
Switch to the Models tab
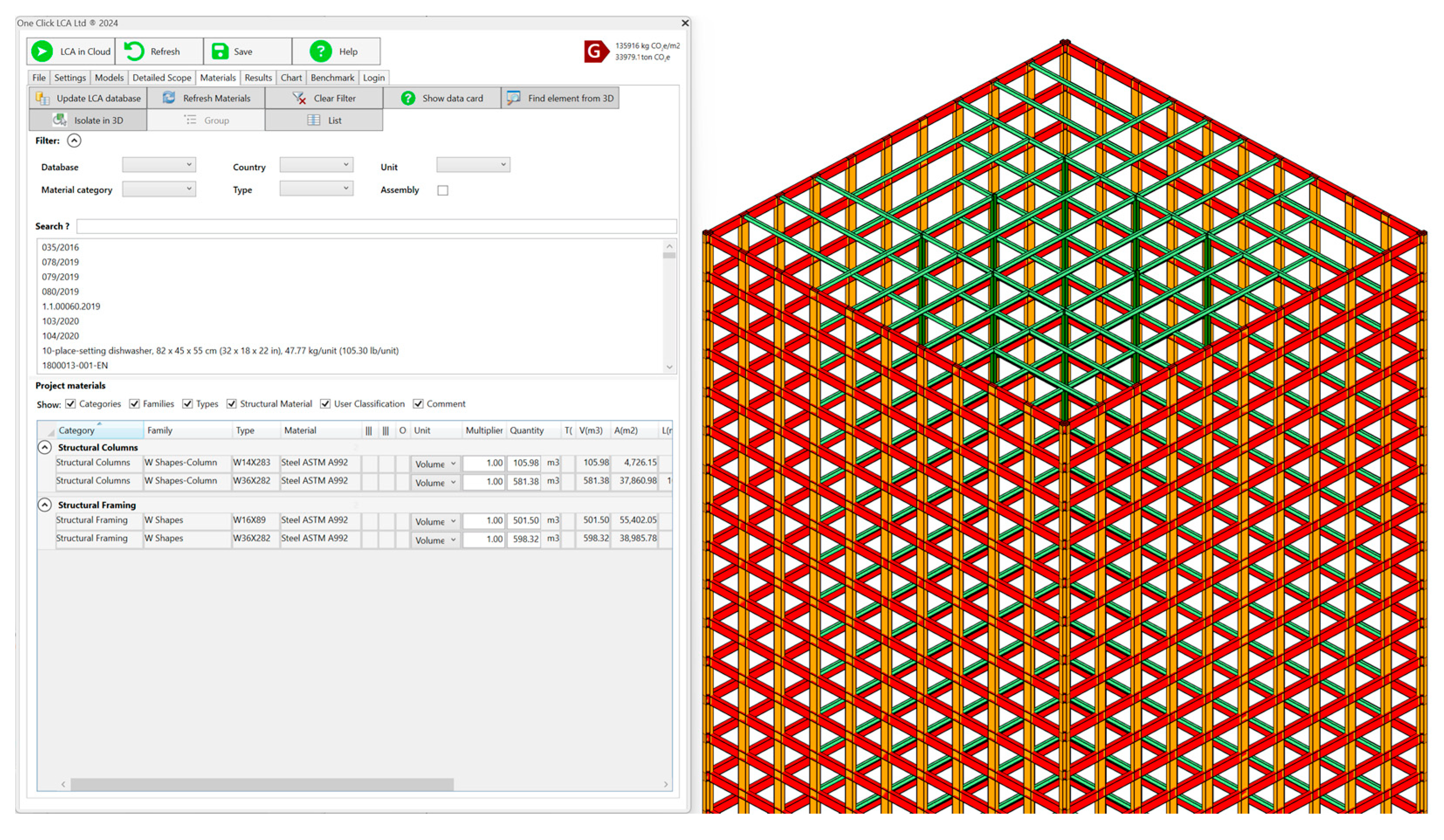coord(109,78)
